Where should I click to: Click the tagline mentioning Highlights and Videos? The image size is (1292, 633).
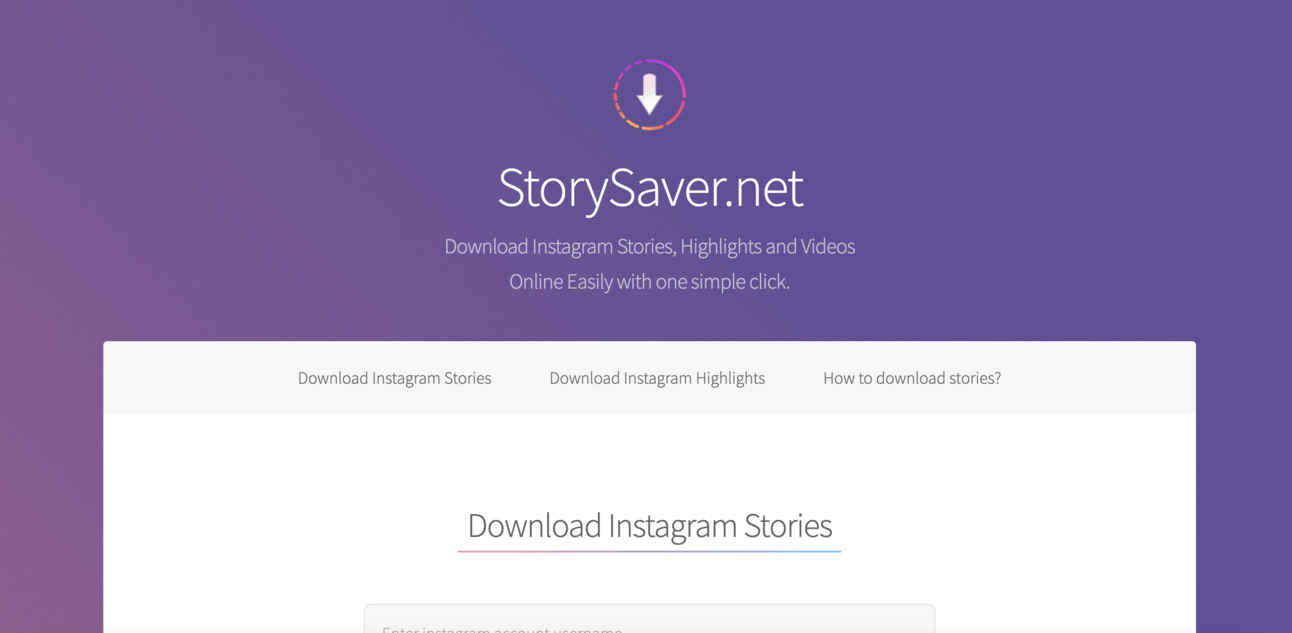pyautogui.click(x=650, y=246)
